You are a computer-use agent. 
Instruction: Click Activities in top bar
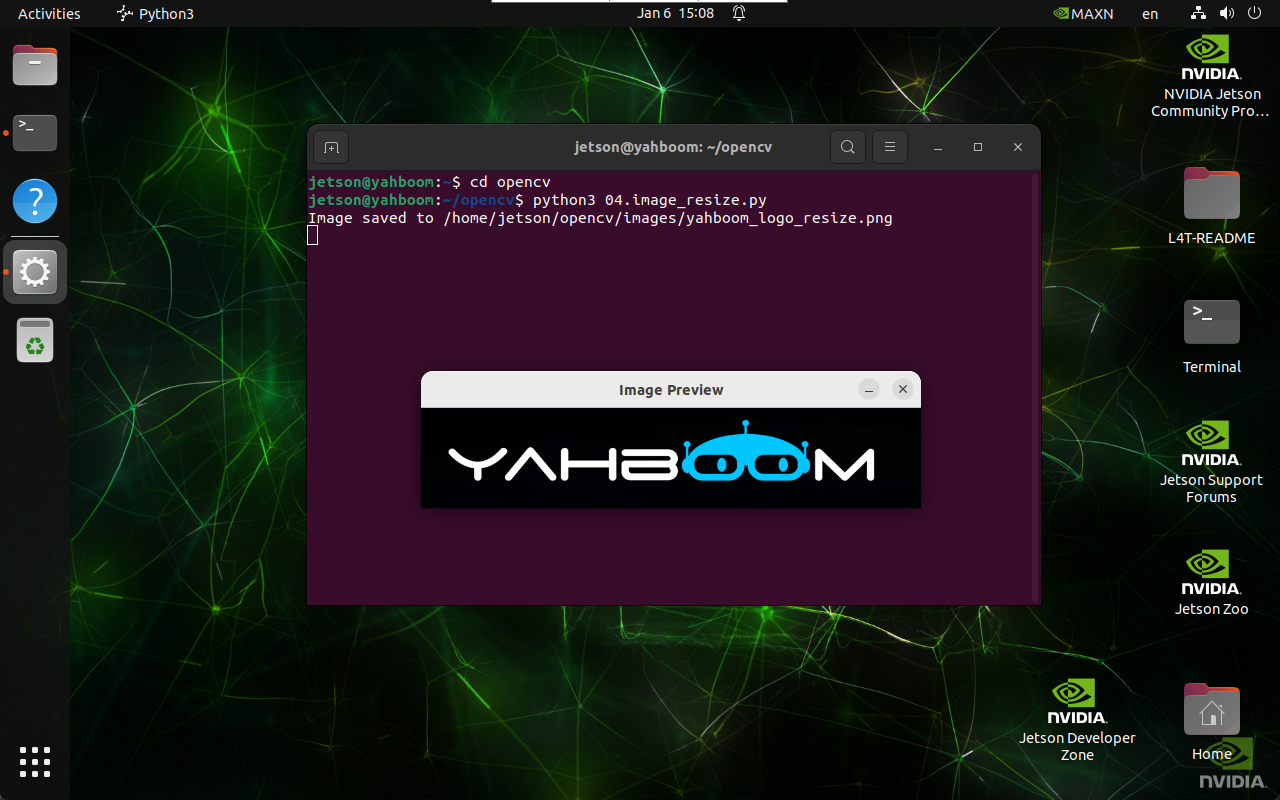pyautogui.click(x=49, y=14)
